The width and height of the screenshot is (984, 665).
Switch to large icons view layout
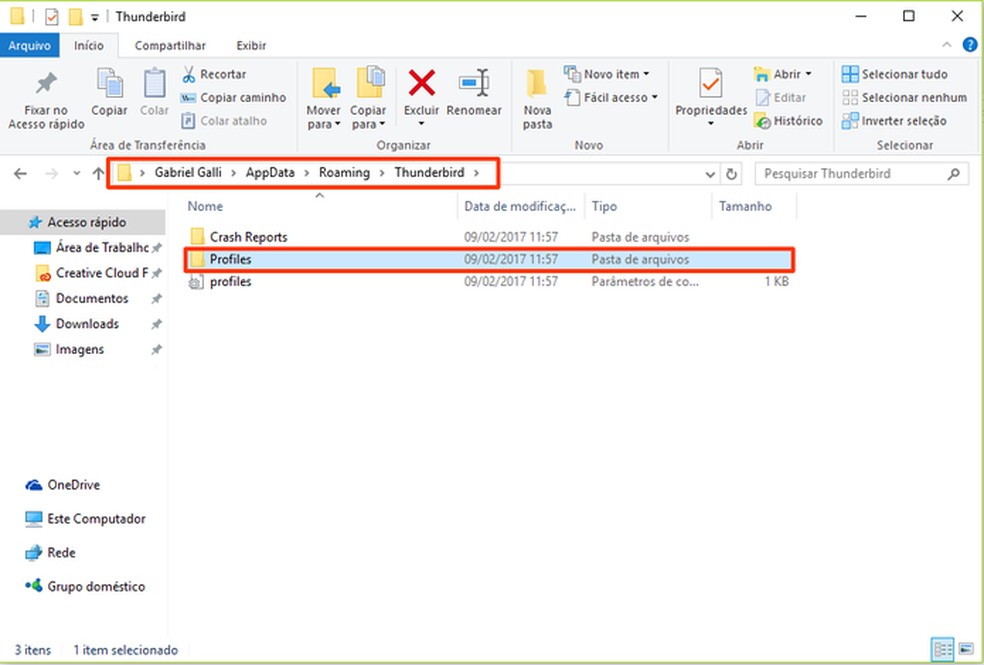point(966,649)
